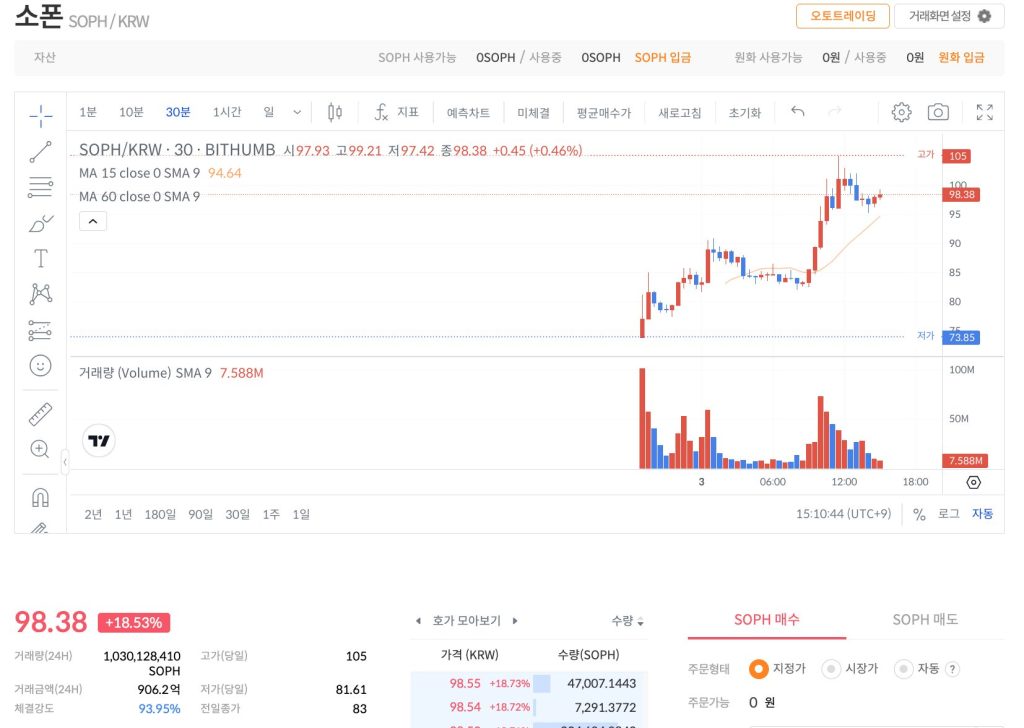Open the SOPH 매수 tab
The width and height of the screenshot is (1024, 728).
767,620
